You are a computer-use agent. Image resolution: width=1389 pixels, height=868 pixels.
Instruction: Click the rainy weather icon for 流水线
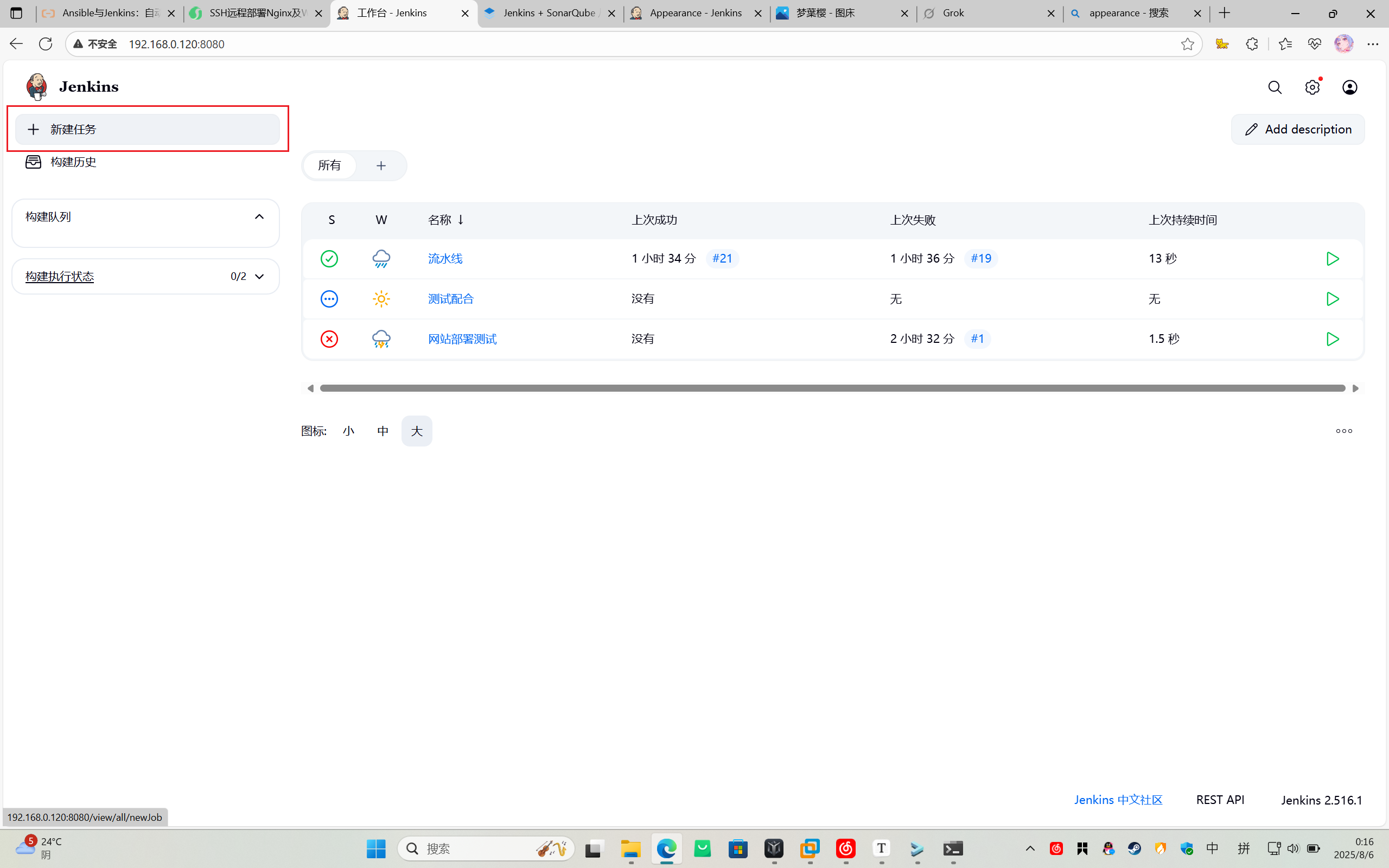tap(381, 259)
